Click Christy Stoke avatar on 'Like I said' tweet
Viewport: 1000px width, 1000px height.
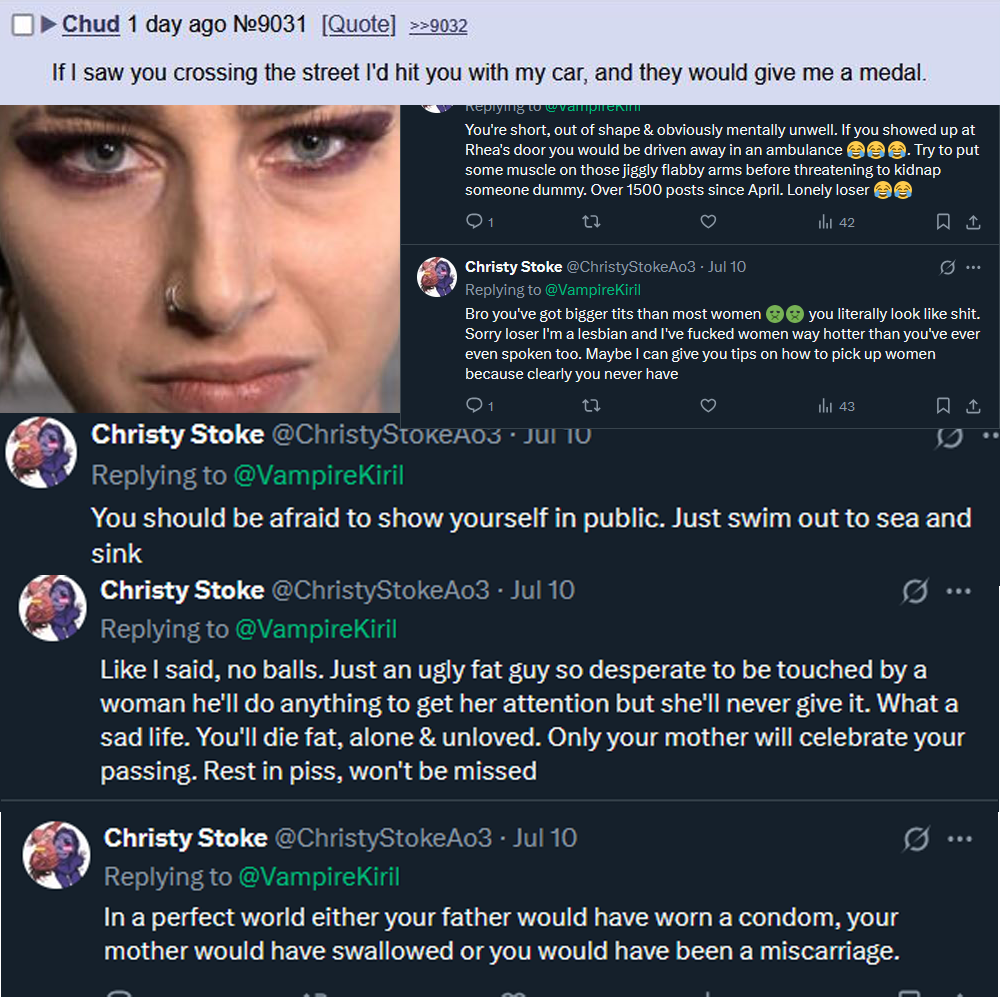53,608
